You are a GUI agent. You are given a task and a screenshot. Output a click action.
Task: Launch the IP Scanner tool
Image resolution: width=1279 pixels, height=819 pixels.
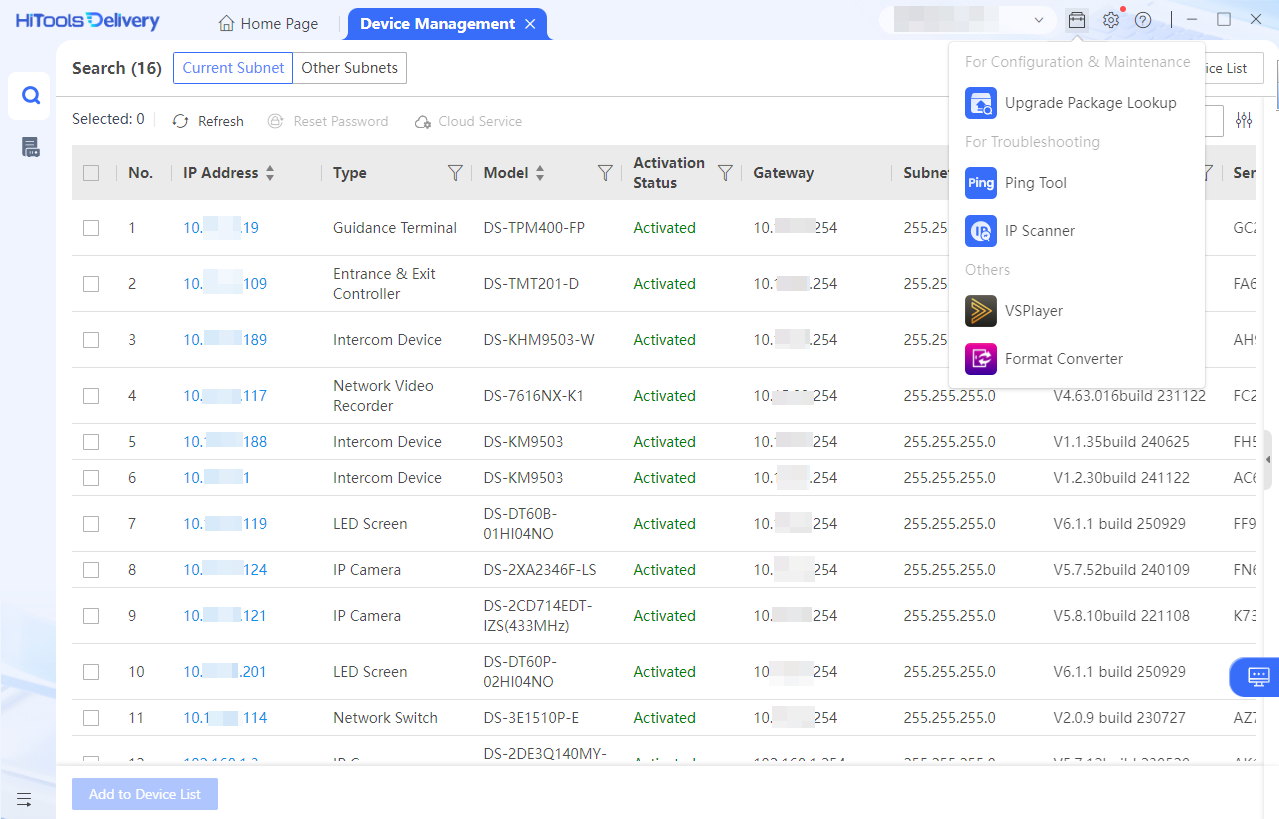(x=1039, y=231)
